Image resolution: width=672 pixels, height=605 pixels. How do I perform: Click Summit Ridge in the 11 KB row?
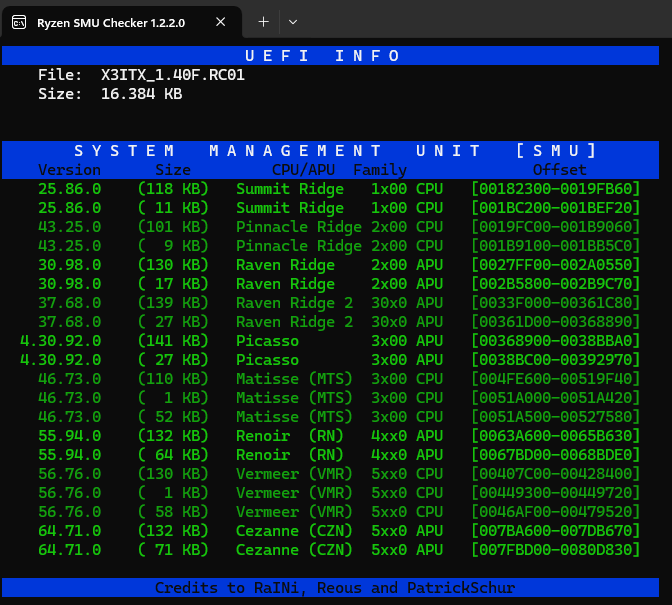coord(290,208)
